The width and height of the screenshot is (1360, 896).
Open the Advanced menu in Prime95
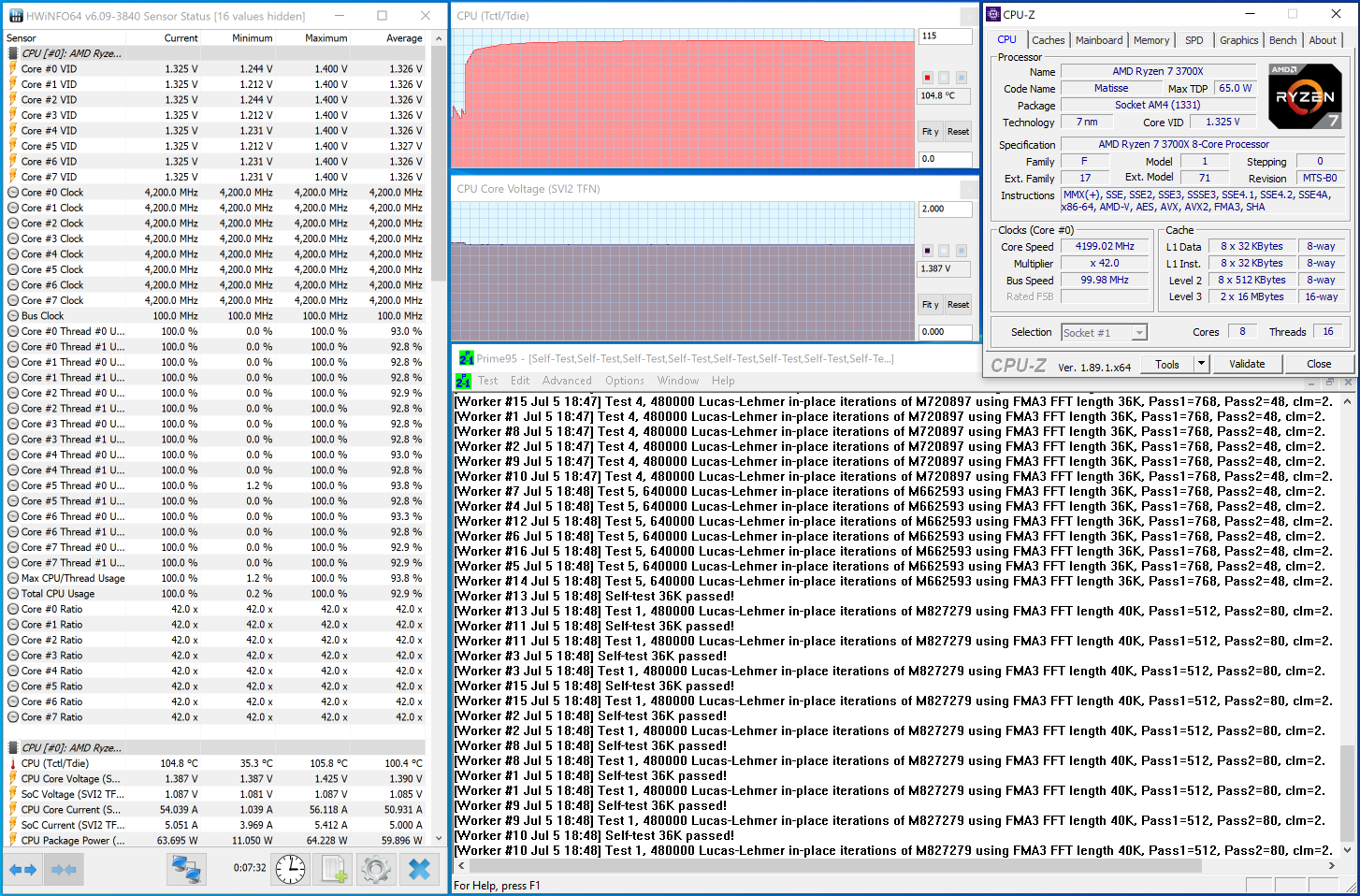click(567, 381)
